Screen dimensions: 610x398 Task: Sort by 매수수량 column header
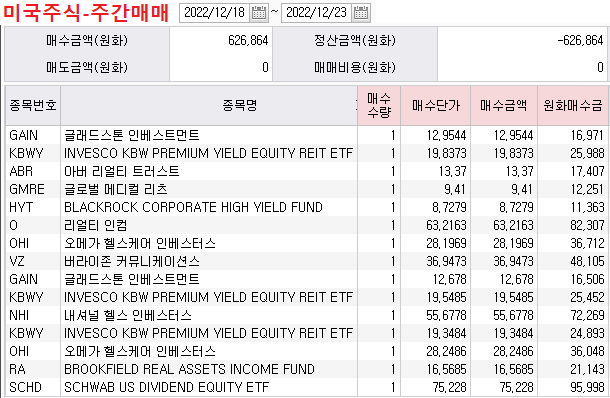(379, 105)
